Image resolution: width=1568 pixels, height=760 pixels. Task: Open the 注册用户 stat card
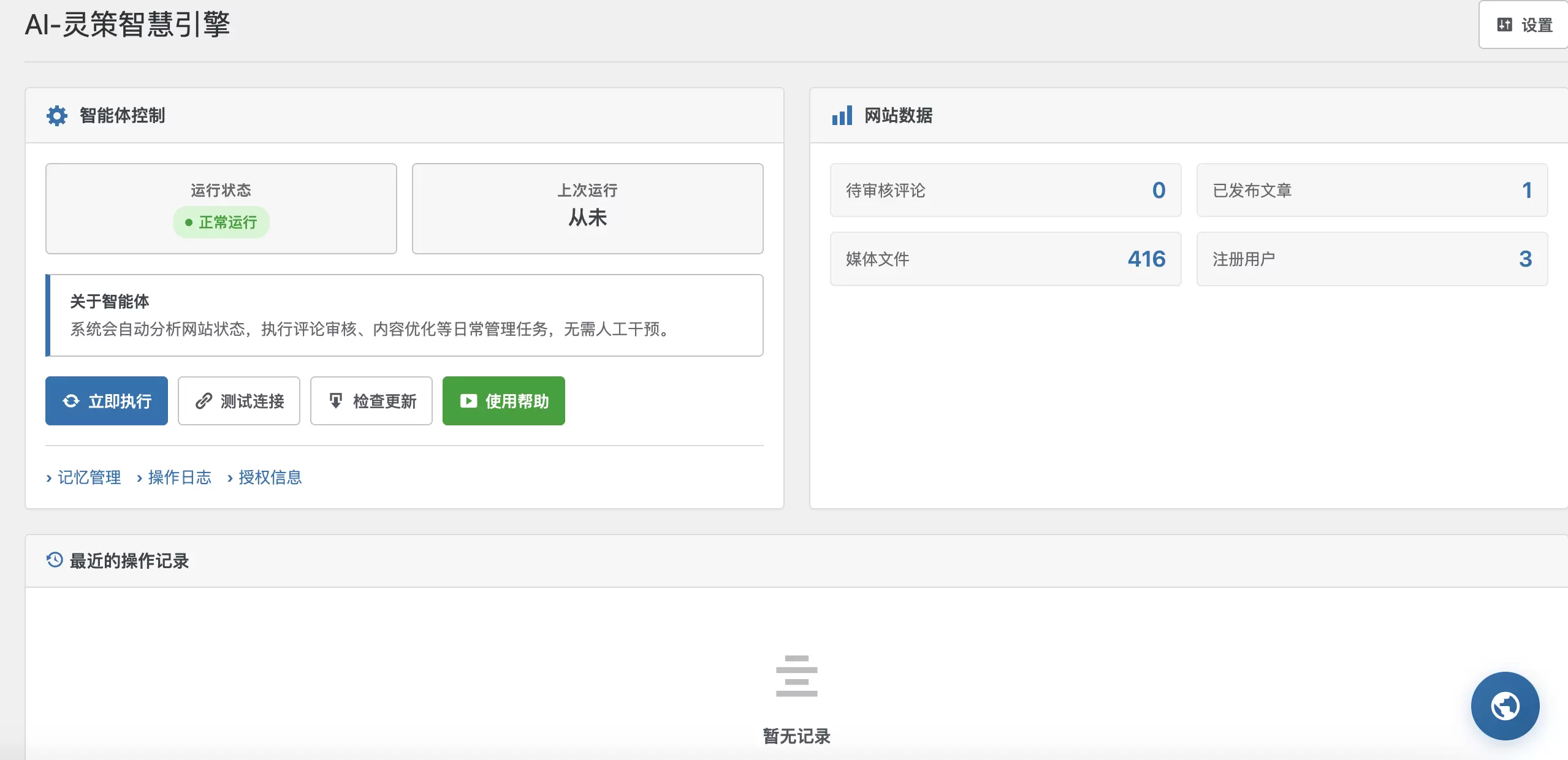[1372, 259]
